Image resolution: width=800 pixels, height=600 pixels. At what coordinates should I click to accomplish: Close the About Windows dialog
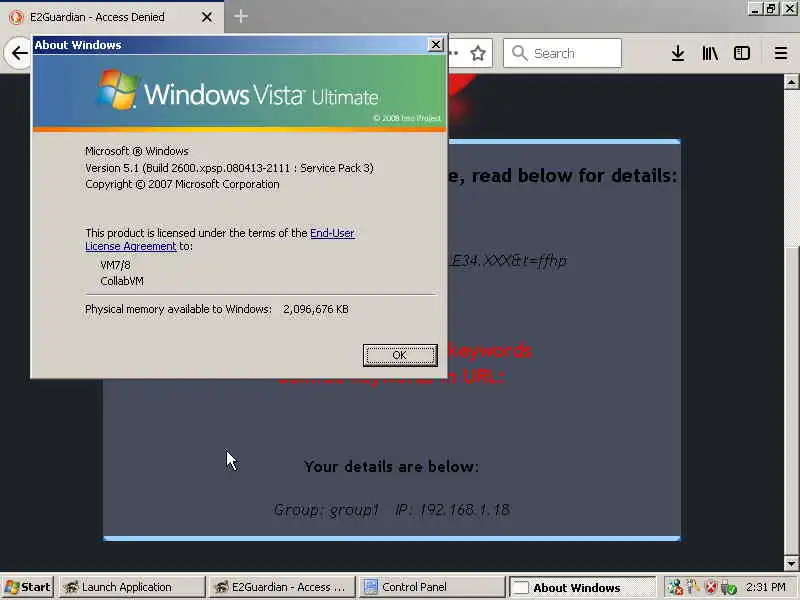pyautogui.click(x=435, y=45)
